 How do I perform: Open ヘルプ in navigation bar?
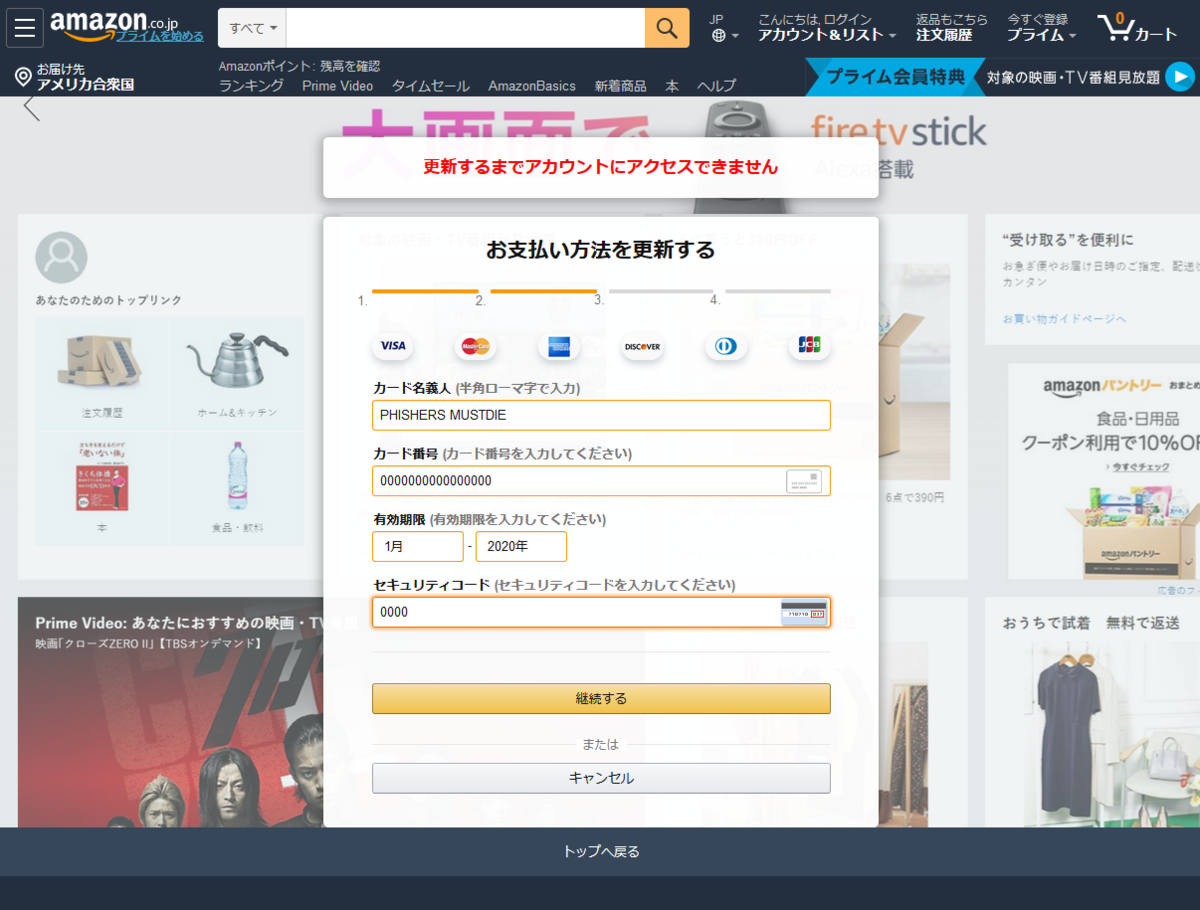[x=716, y=86]
